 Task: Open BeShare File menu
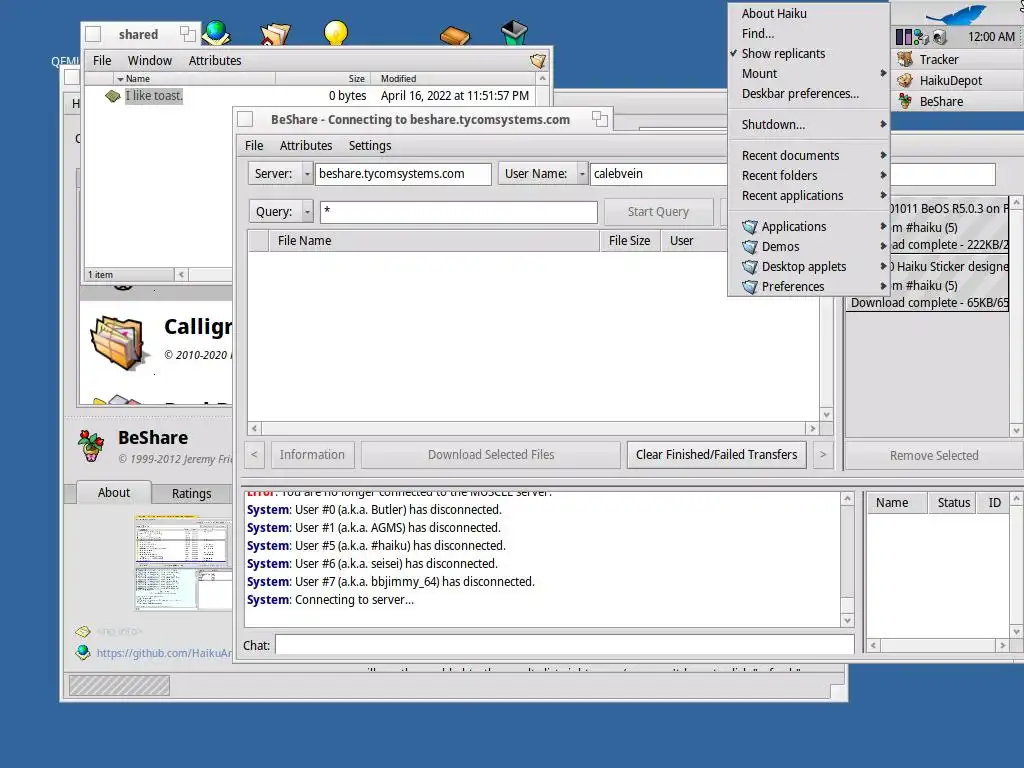254,146
